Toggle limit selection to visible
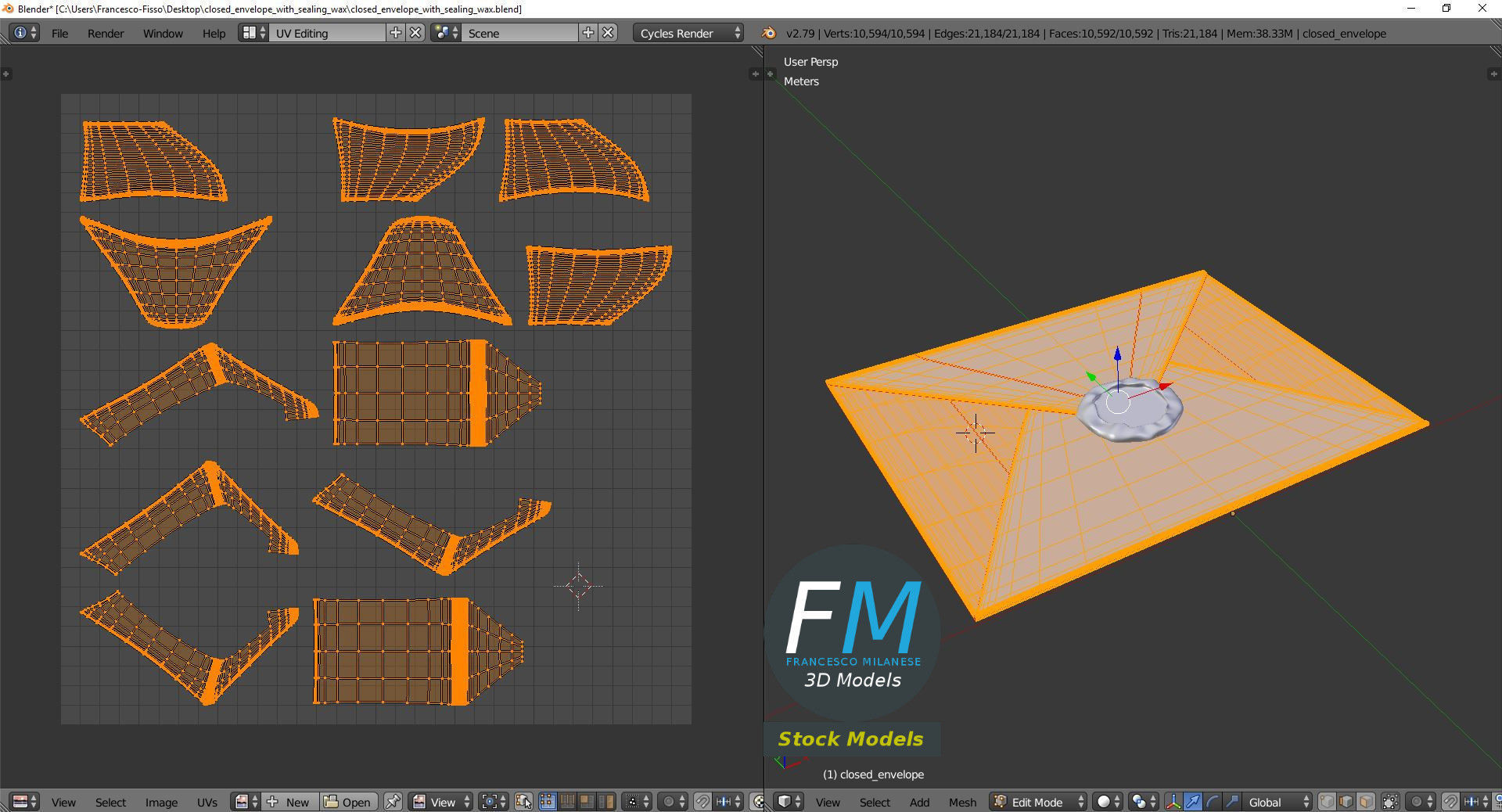The image size is (1502, 812). tap(1390, 802)
